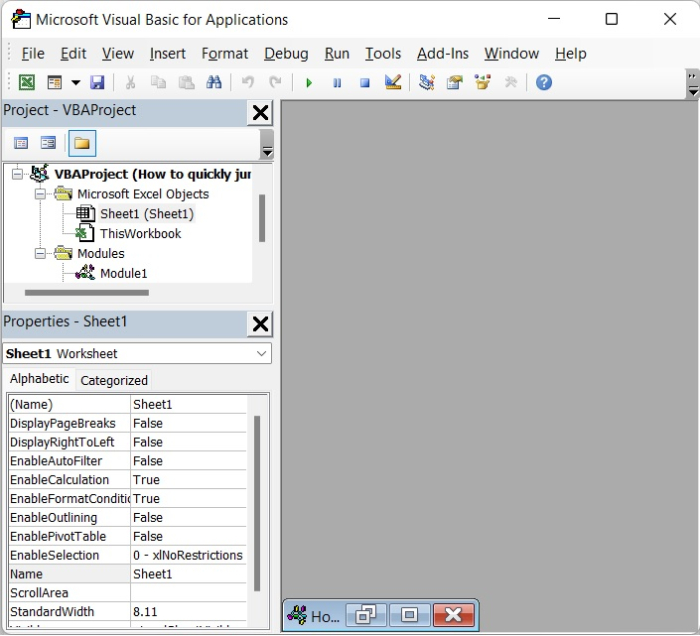Maximize the minimized code window

409,615
